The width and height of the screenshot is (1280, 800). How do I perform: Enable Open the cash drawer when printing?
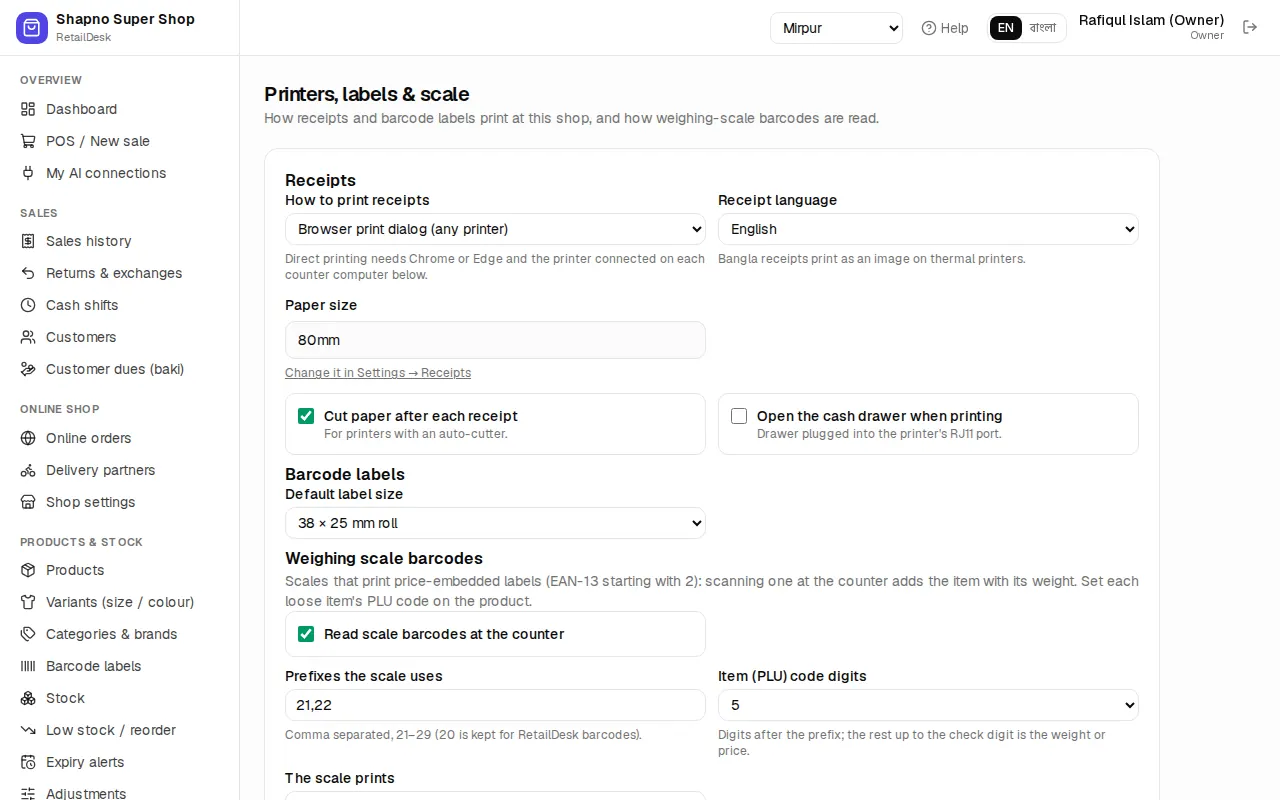(739, 416)
